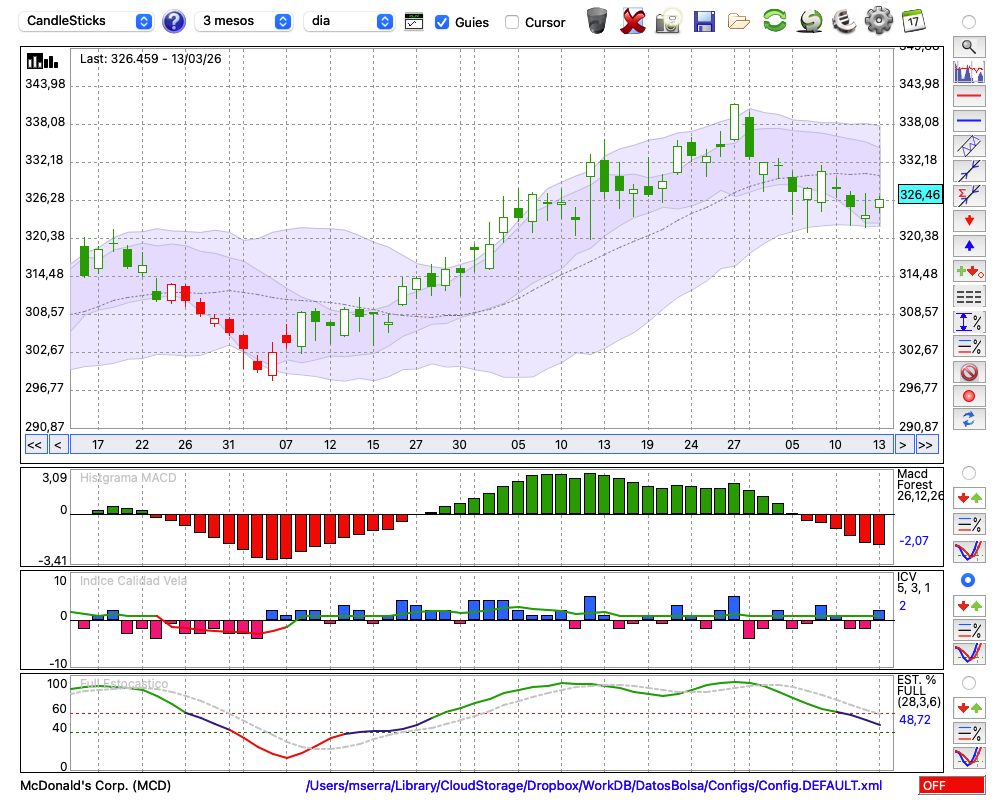This screenshot has width=1000, height=800.
Task: Click the highlighted 326,46 price label
Action: [x=920, y=195]
